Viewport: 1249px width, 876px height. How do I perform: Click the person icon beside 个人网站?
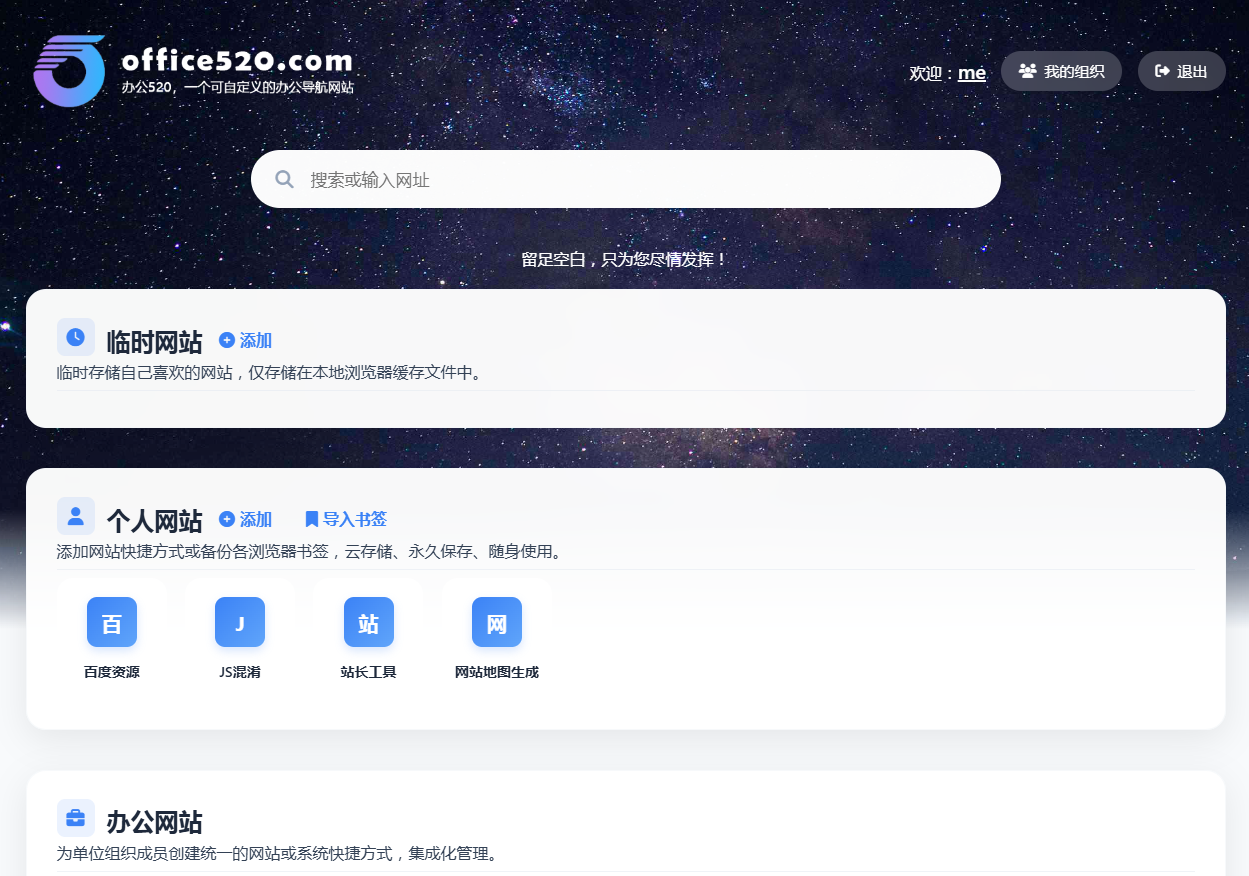[76, 516]
